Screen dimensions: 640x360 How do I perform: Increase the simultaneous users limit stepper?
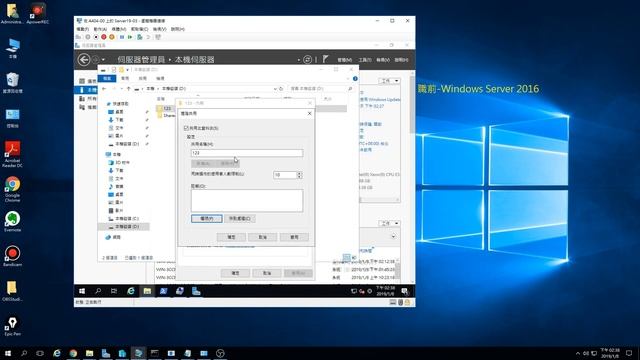[300, 173]
